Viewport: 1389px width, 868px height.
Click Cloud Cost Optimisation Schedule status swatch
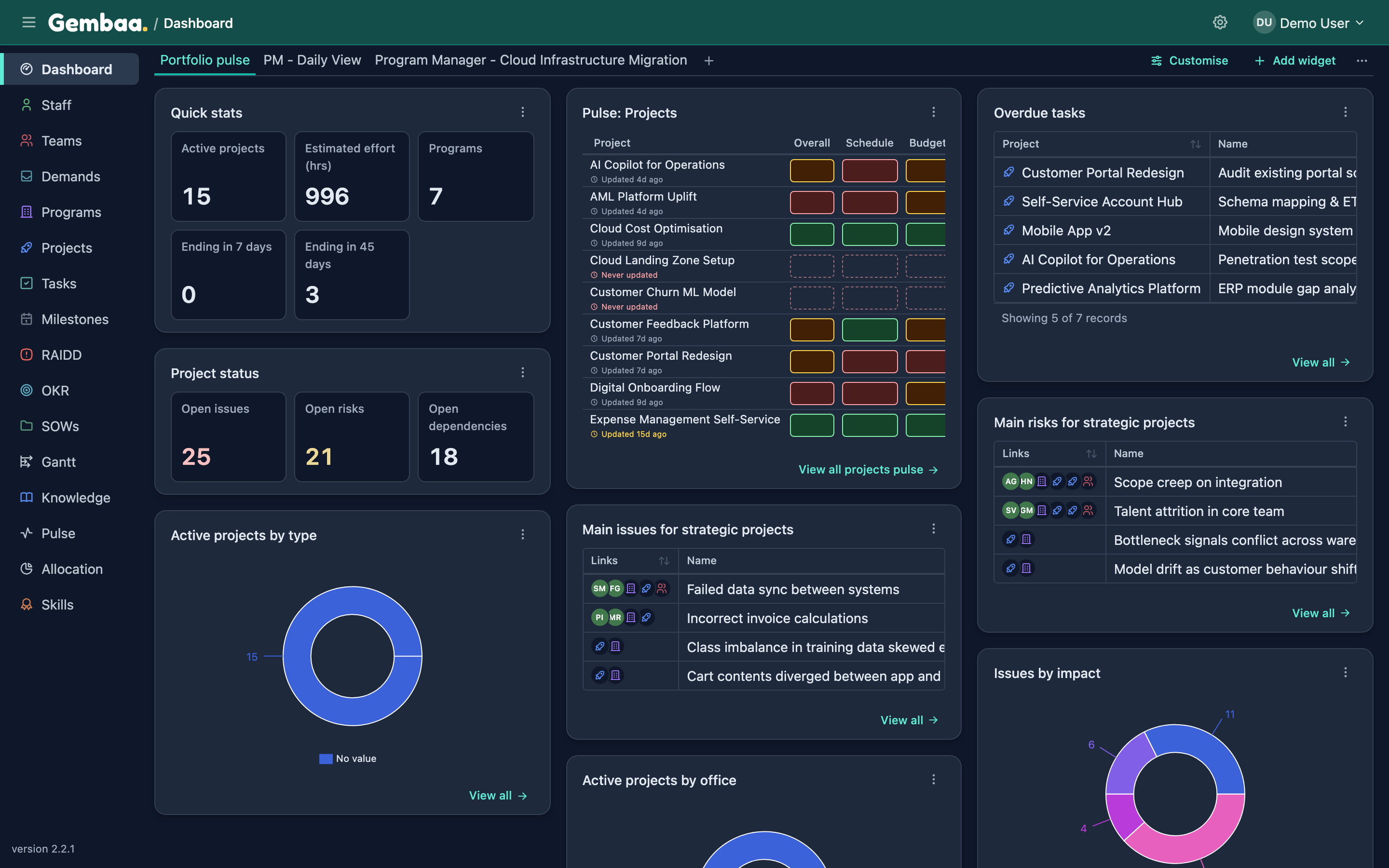point(869,234)
